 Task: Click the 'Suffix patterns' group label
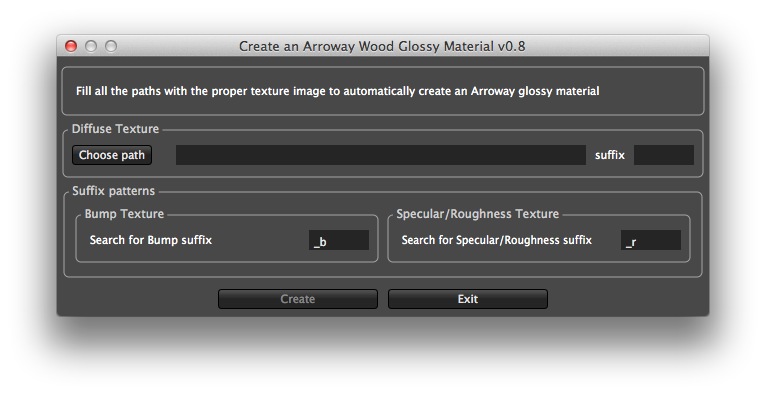tap(113, 191)
